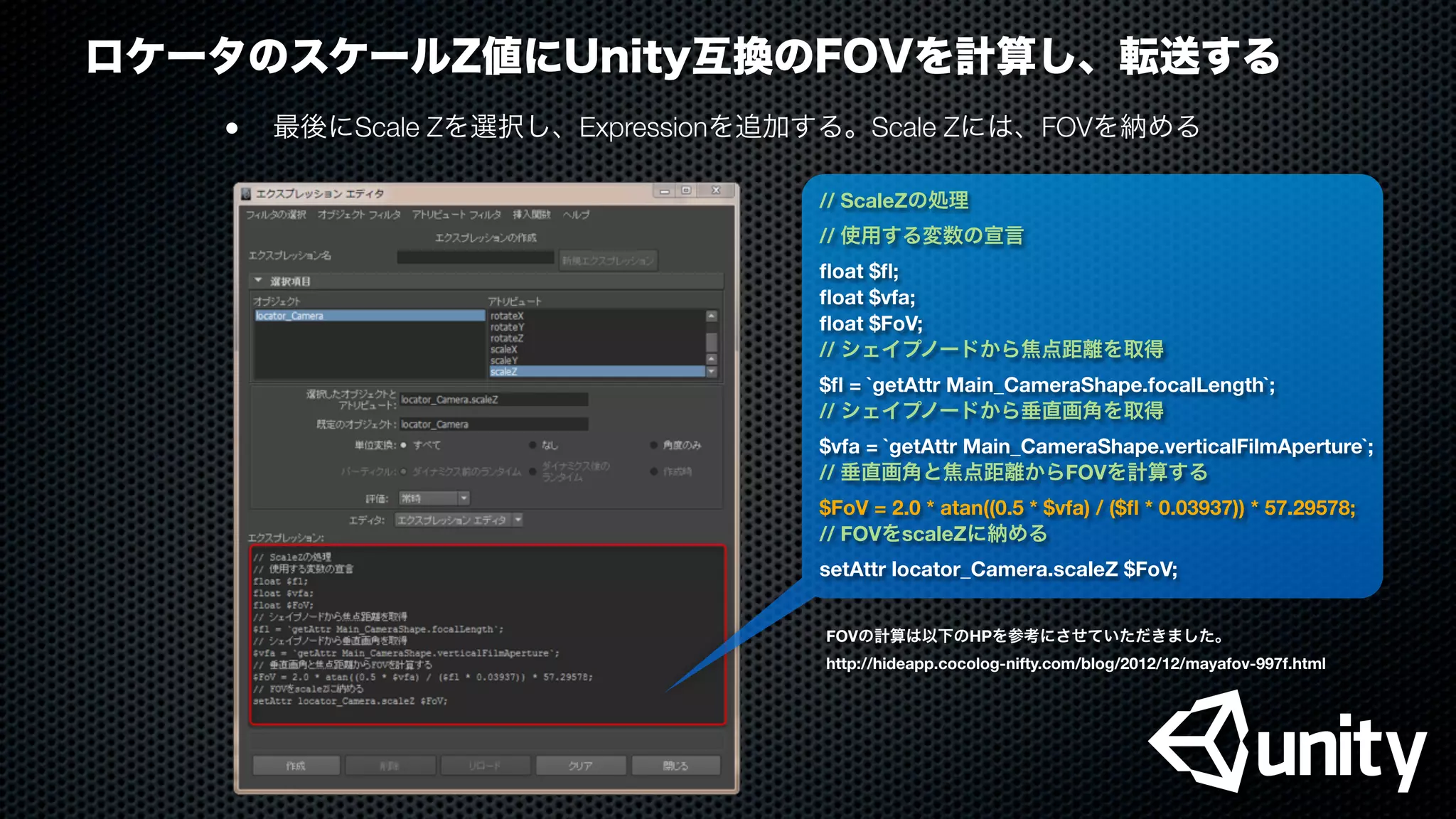
Task: Click the クリア button
Action: pyautogui.click(x=580, y=766)
